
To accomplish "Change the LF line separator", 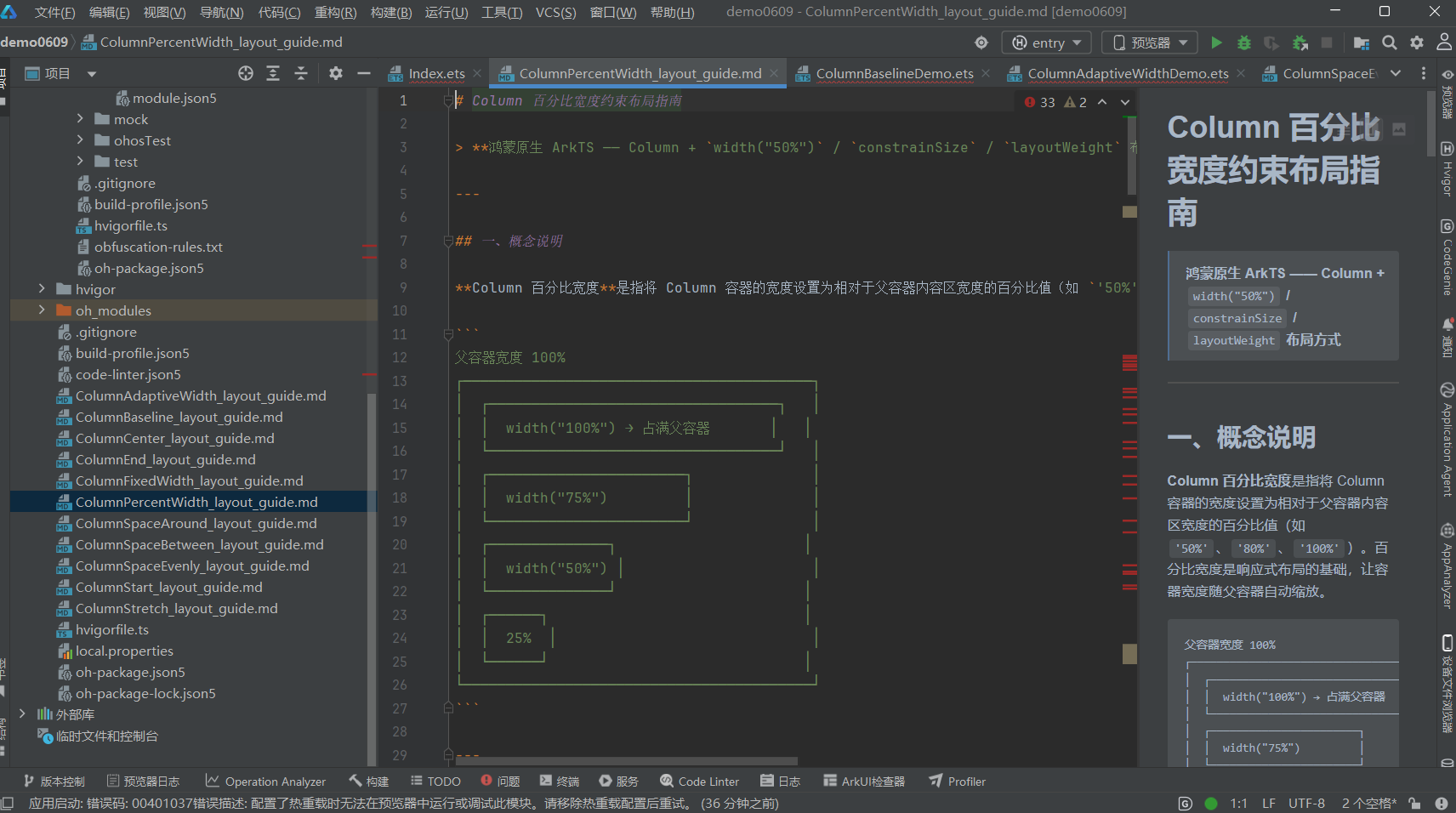I will (1268, 804).
